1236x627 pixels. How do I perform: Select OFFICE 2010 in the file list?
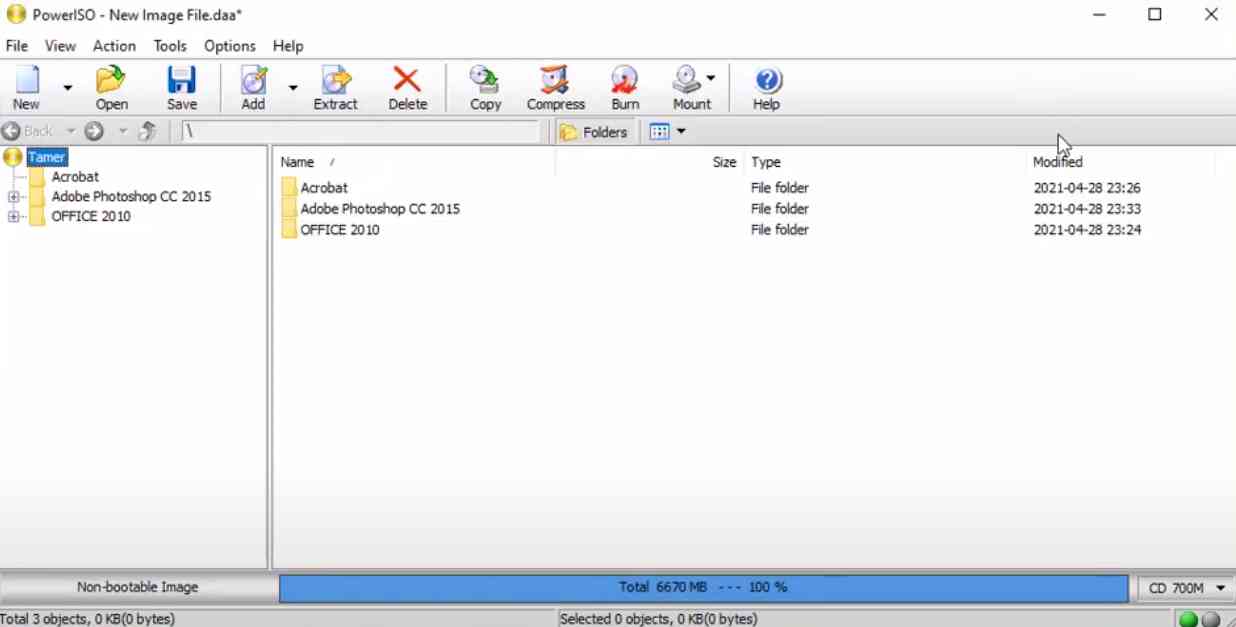(x=340, y=230)
